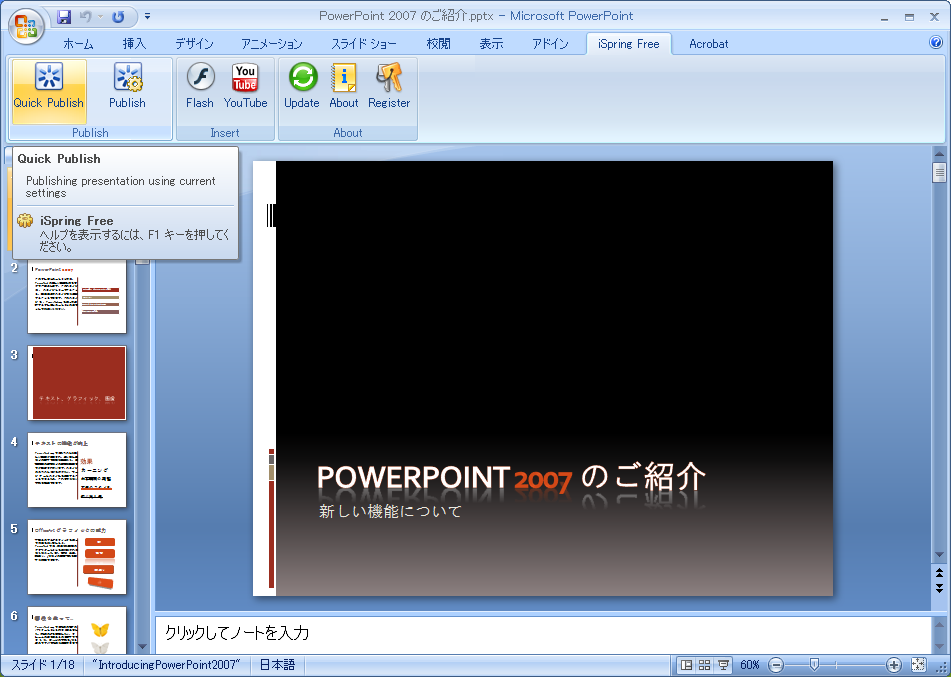
Task: Click the Quick Publish ribbon button
Action: click(49, 91)
